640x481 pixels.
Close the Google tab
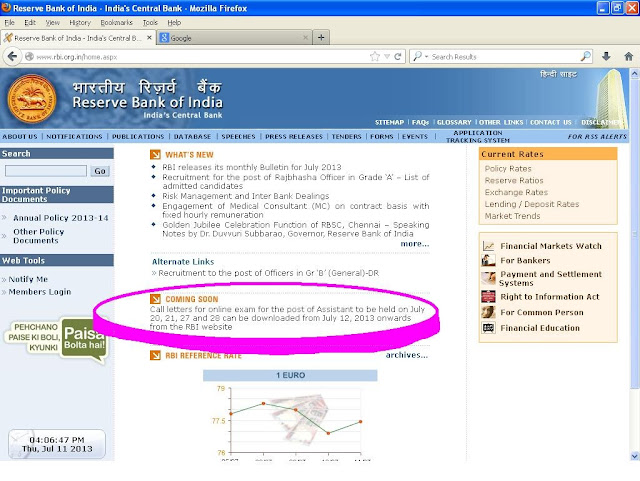coord(305,38)
